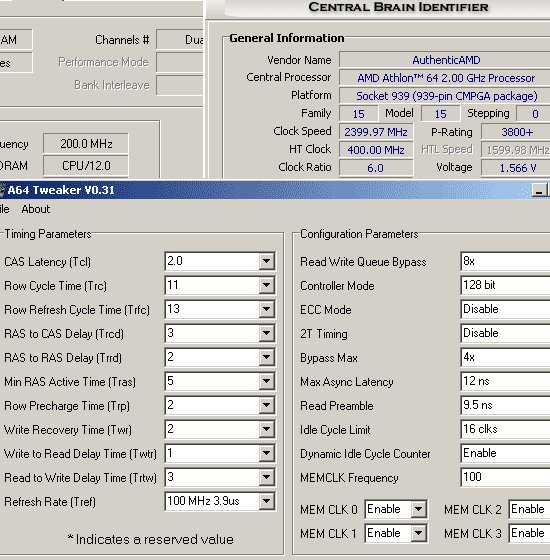Click the ECC Mode Disable field

coord(505,309)
